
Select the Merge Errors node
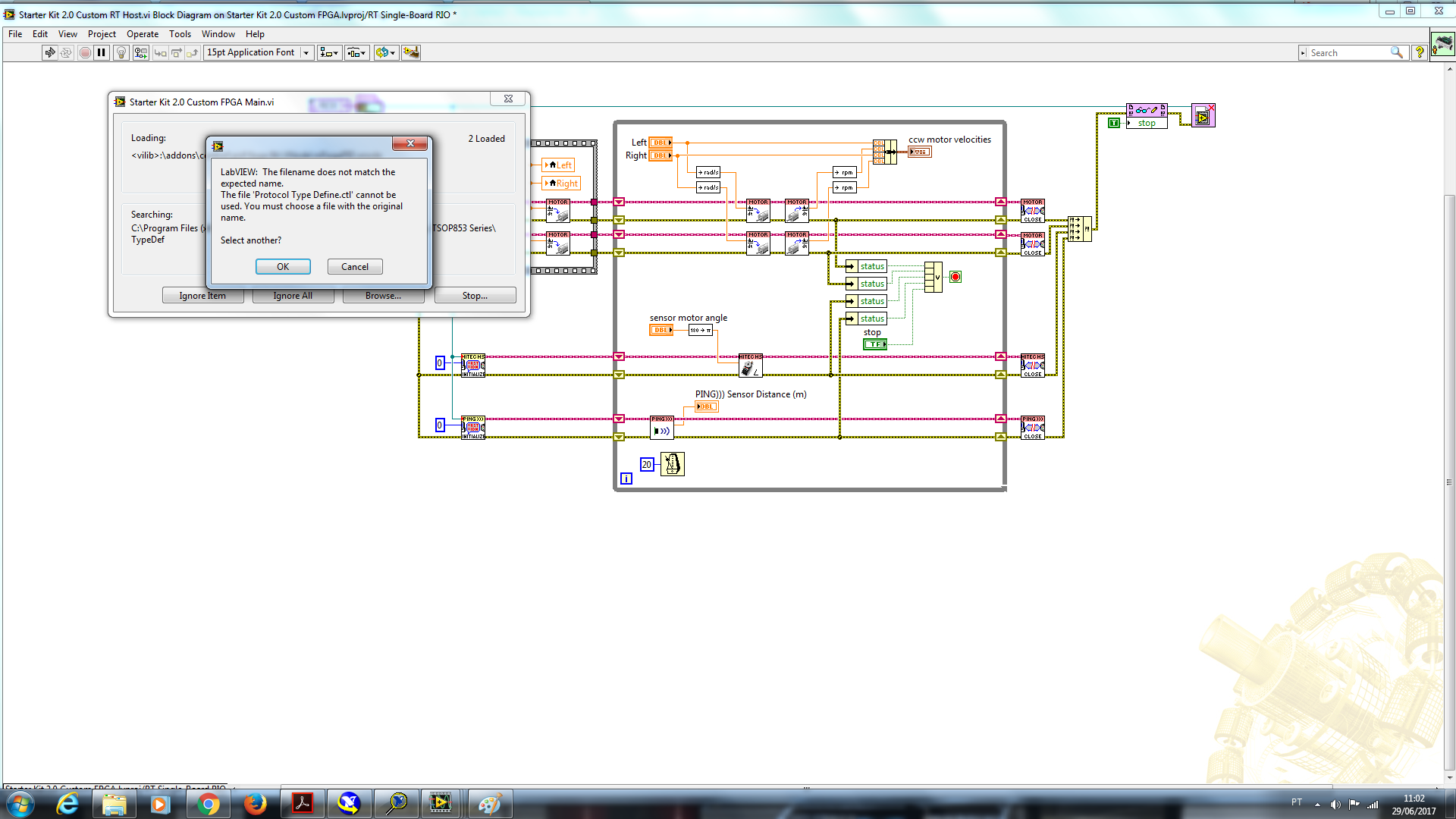tap(1080, 229)
